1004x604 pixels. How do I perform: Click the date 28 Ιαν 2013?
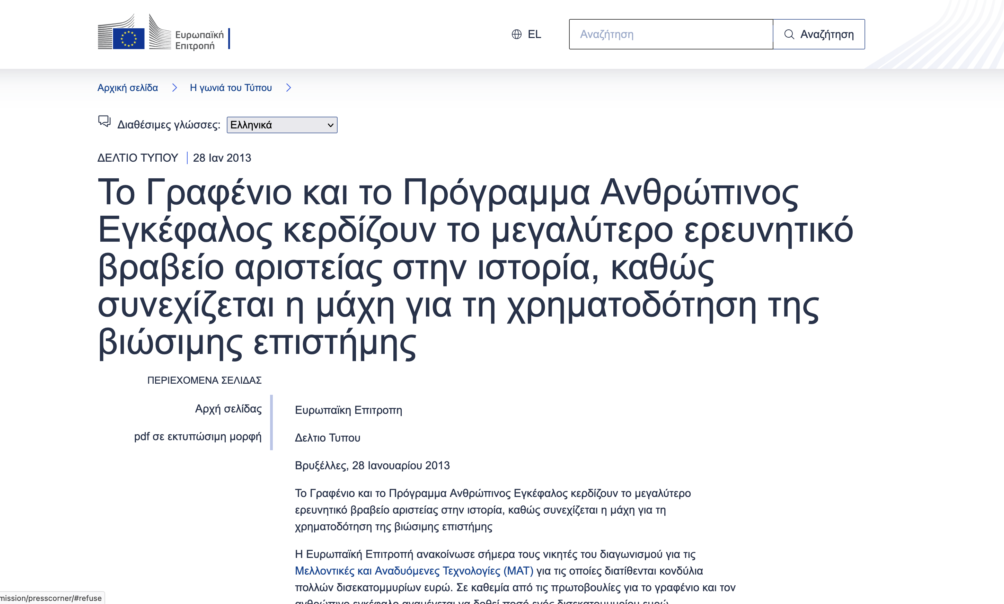pyautogui.click(x=222, y=158)
